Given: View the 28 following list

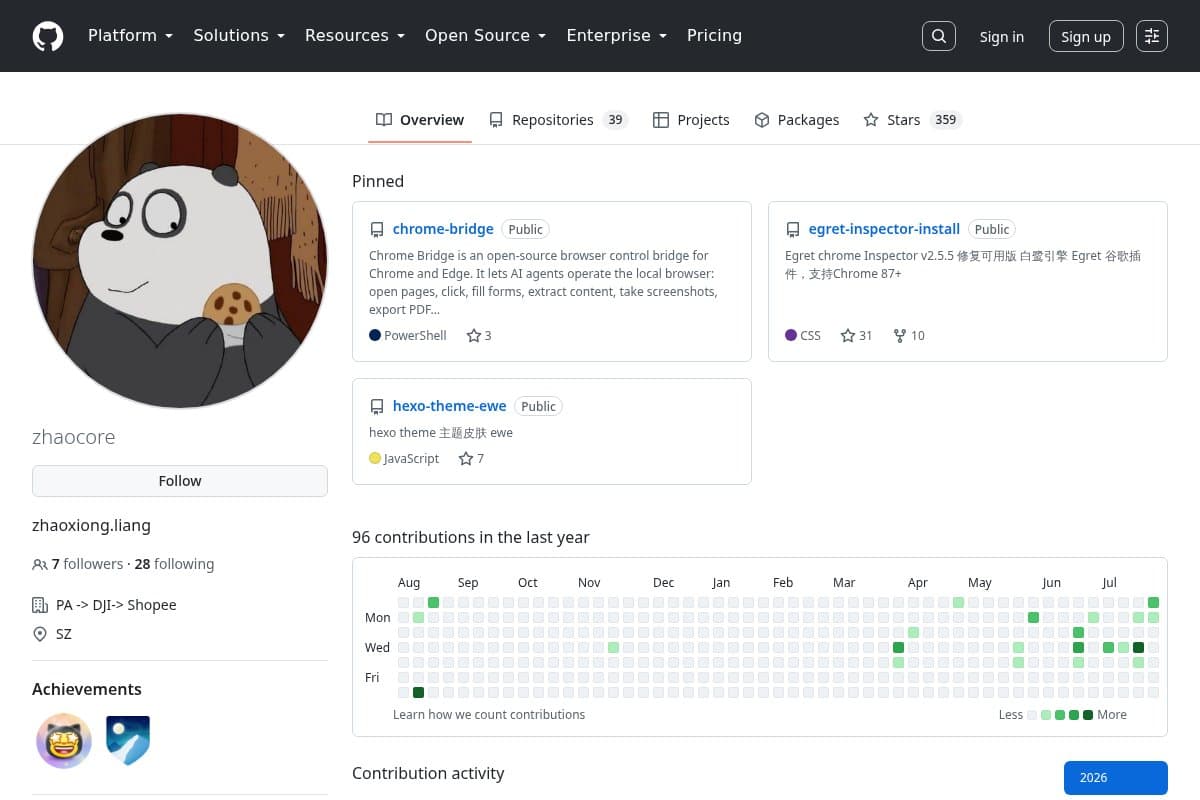Looking at the screenshot, I should click(x=174, y=564).
